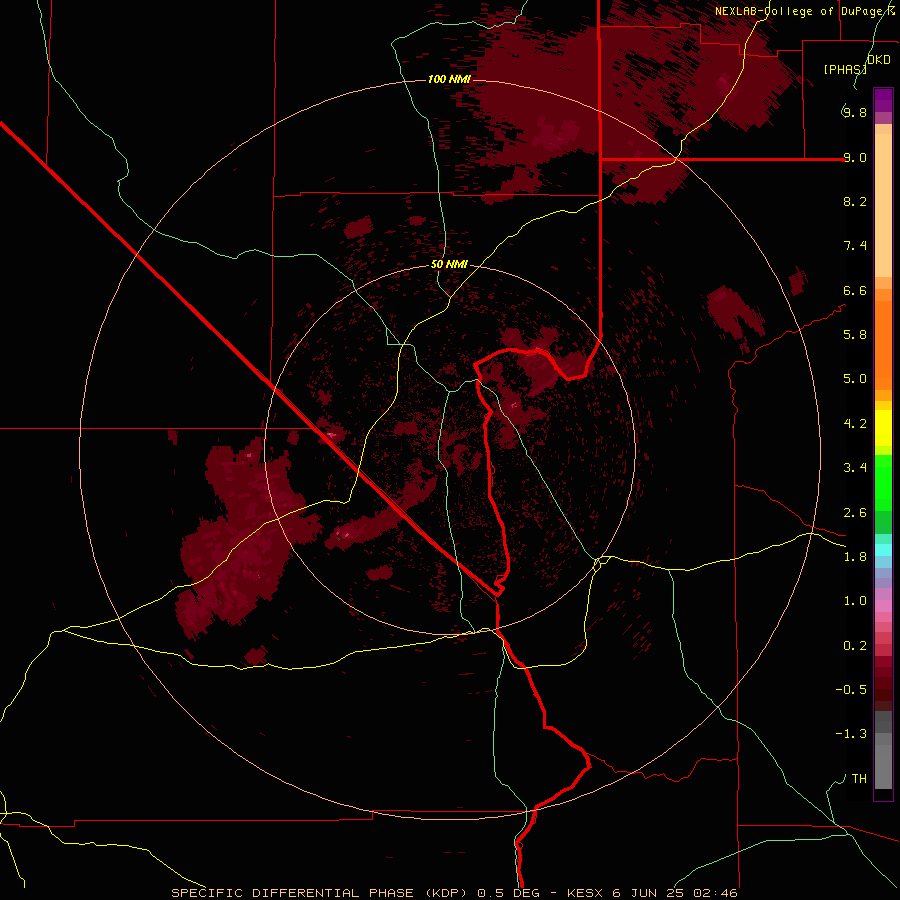Select the 6.6 scale label
The height and width of the screenshot is (900, 900).
coord(855,290)
